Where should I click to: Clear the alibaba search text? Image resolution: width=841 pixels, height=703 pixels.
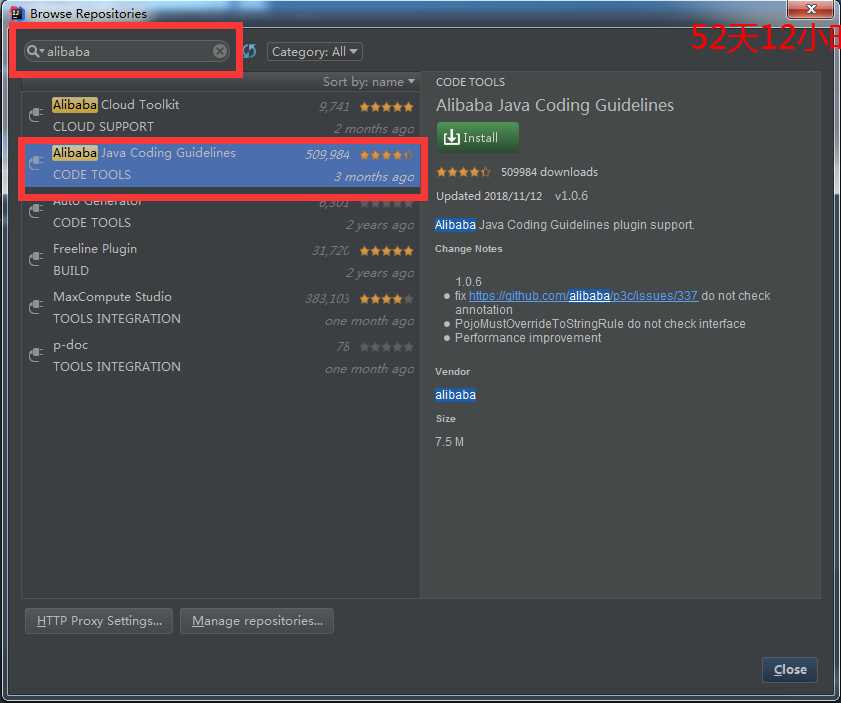coord(219,51)
